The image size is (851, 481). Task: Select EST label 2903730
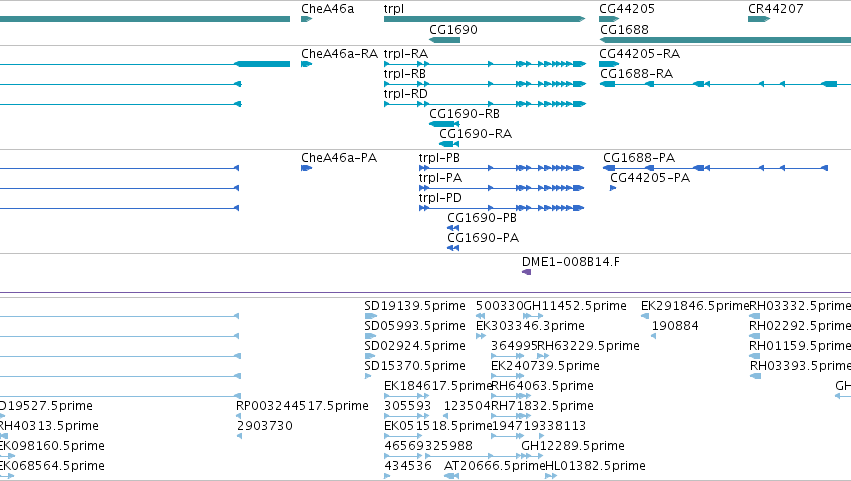[265, 427]
